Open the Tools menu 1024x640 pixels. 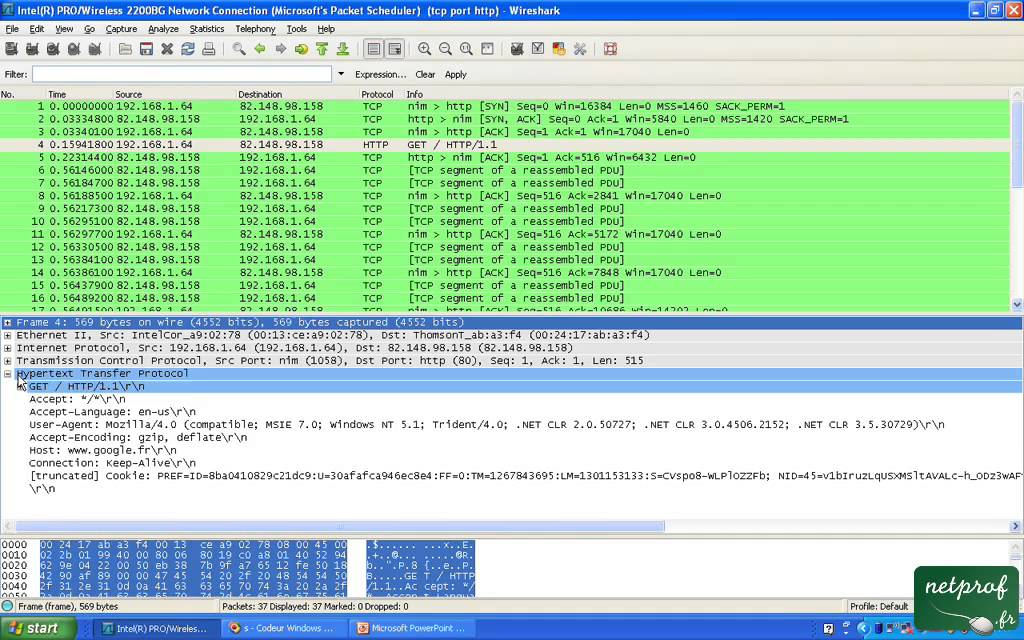click(296, 29)
